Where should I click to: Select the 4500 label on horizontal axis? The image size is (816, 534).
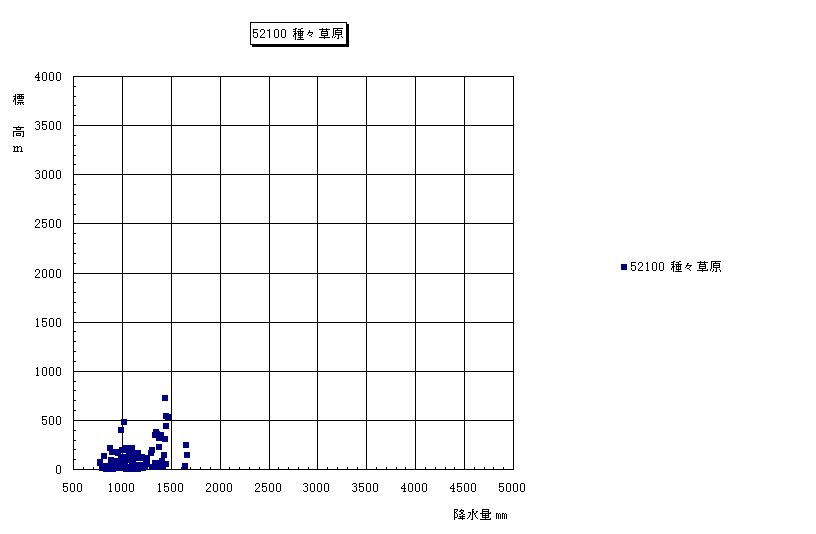pos(463,488)
